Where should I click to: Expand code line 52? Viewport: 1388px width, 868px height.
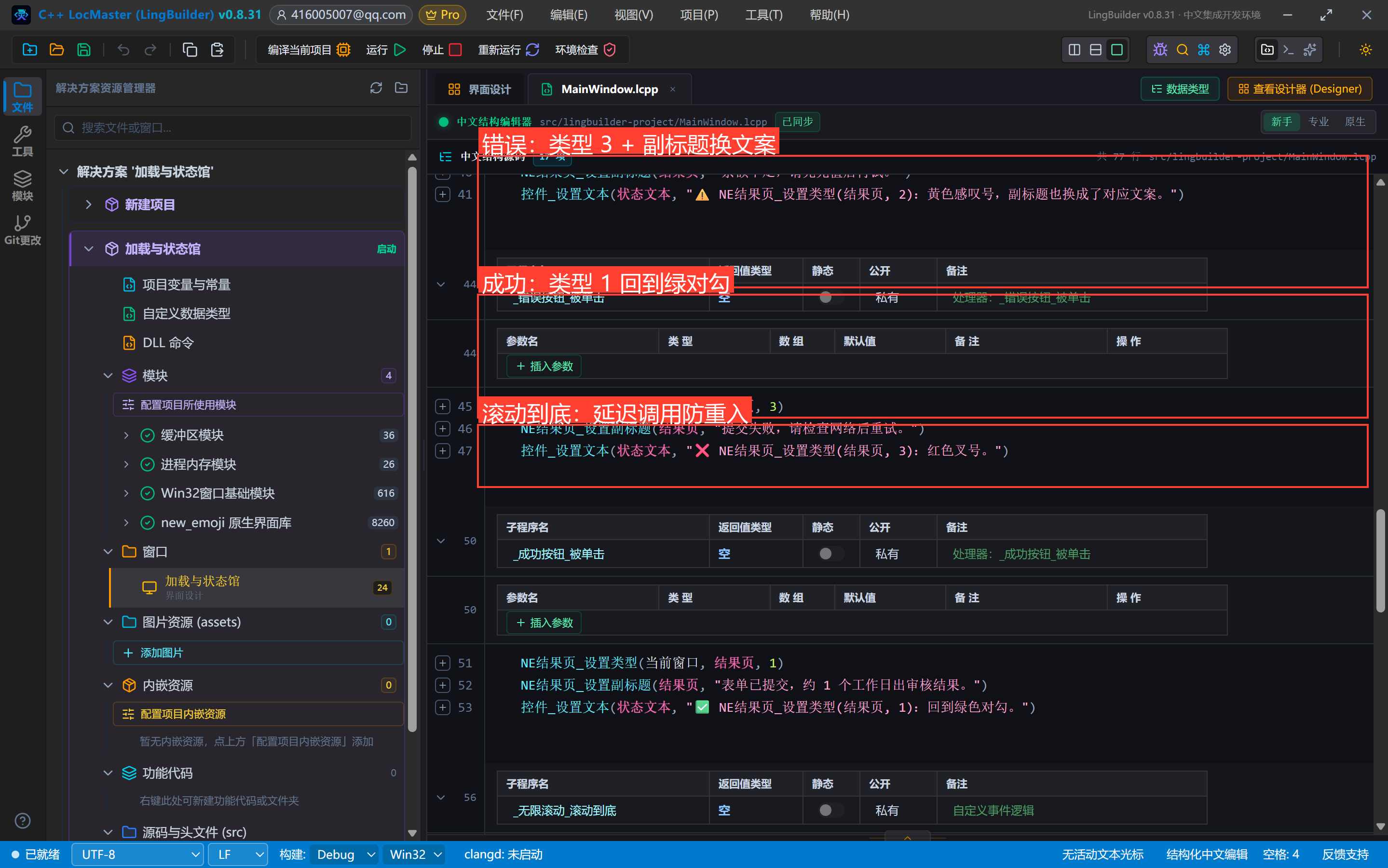(x=443, y=685)
